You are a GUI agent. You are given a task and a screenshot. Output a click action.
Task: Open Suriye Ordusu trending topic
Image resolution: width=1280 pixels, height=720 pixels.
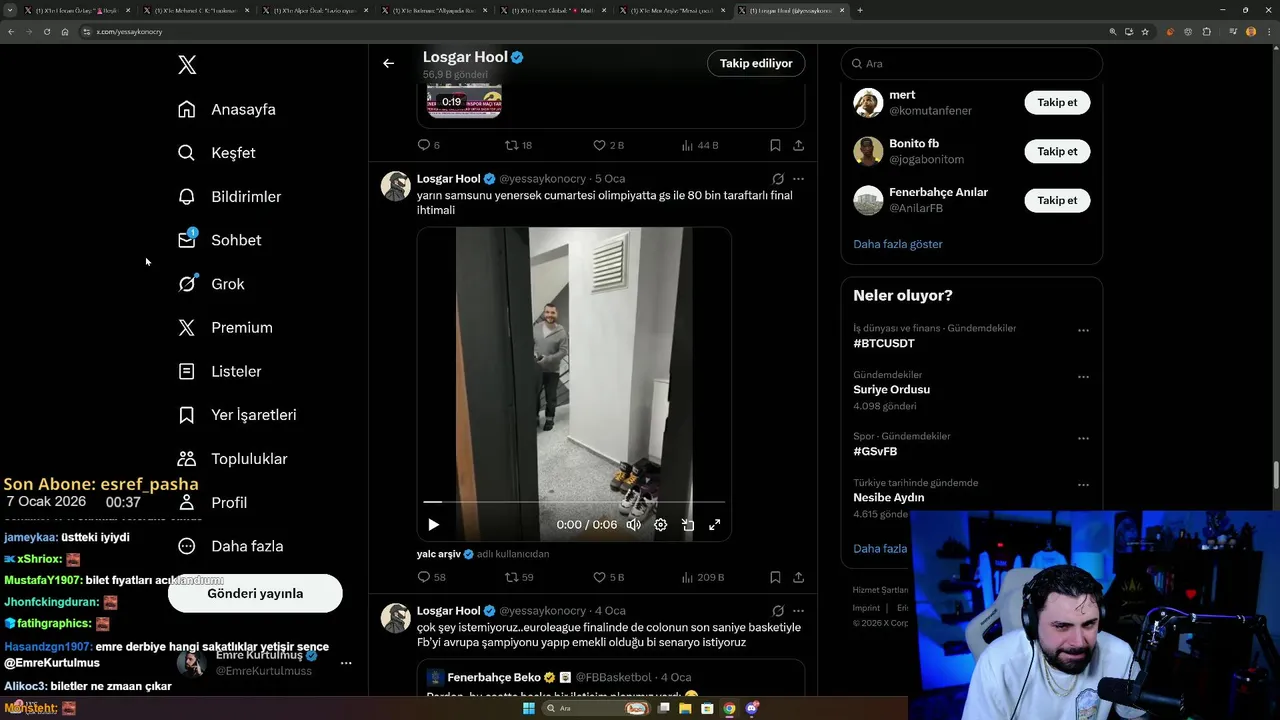pyautogui.click(x=891, y=390)
